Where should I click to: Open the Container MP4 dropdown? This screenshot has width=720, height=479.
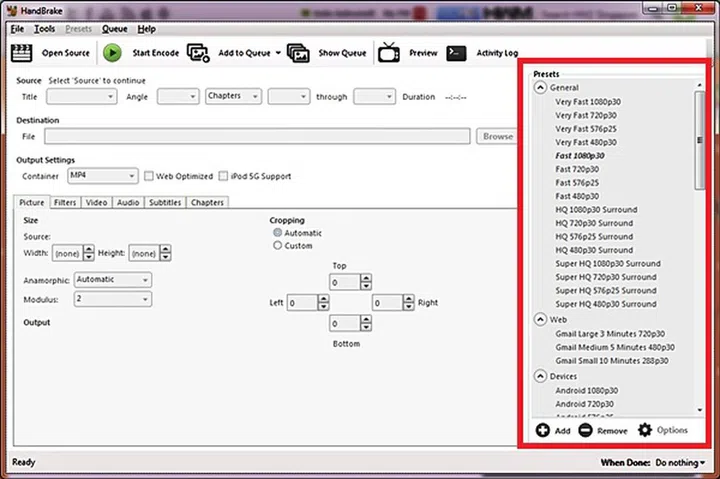pos(103,175)
